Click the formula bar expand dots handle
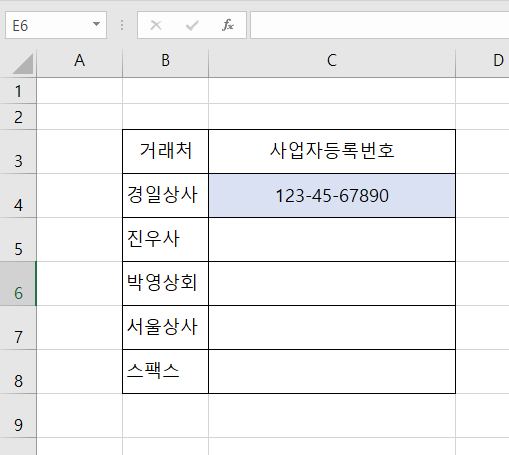Viewport: 509px width, 455px height. point(122,25)
